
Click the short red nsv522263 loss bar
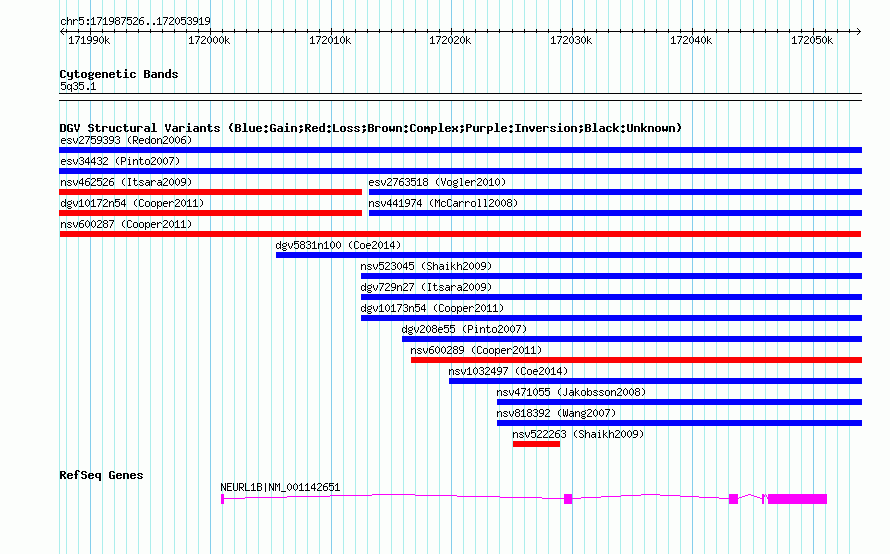(x=536, y=444)
